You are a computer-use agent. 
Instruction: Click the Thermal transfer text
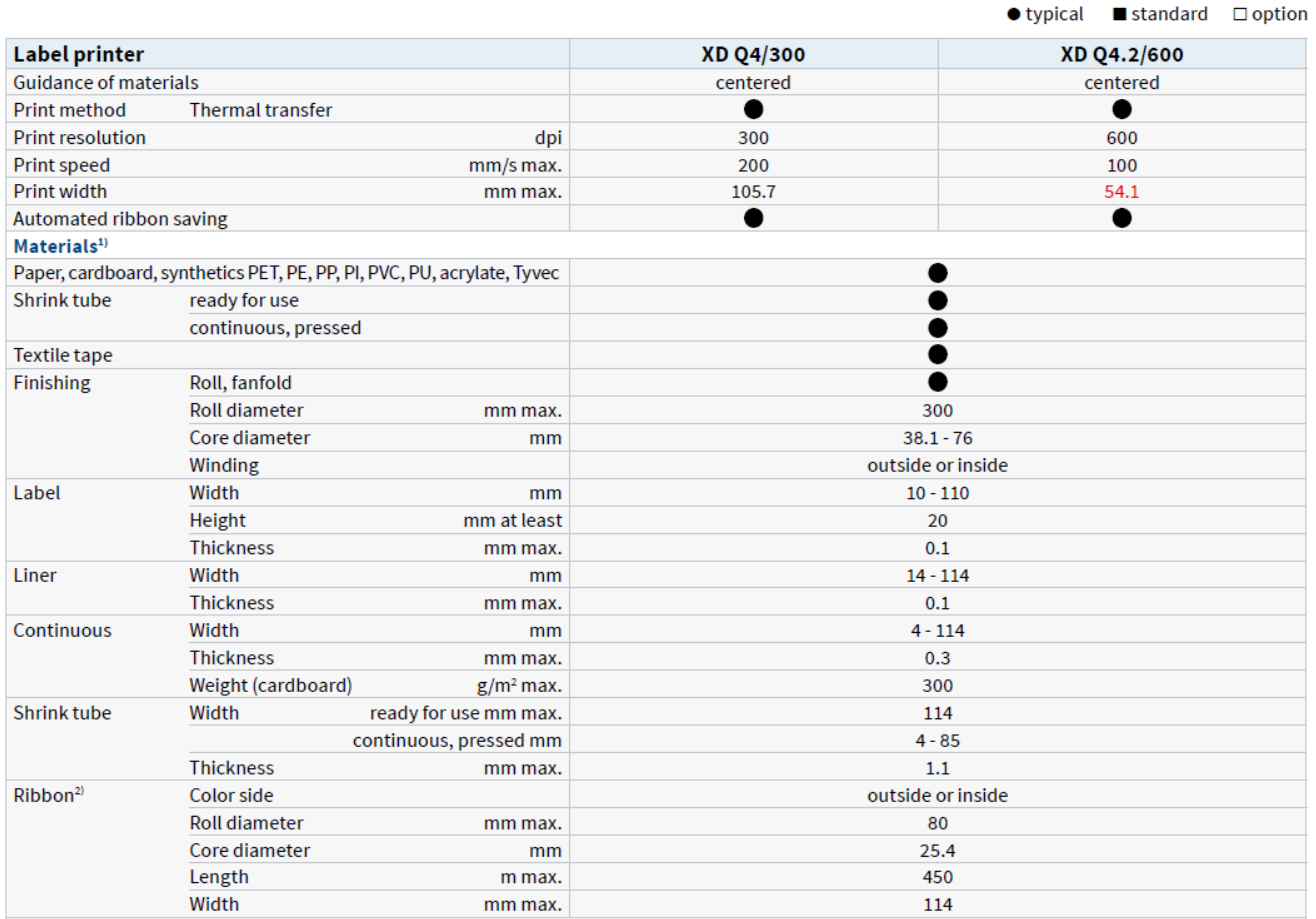point(261,110)
